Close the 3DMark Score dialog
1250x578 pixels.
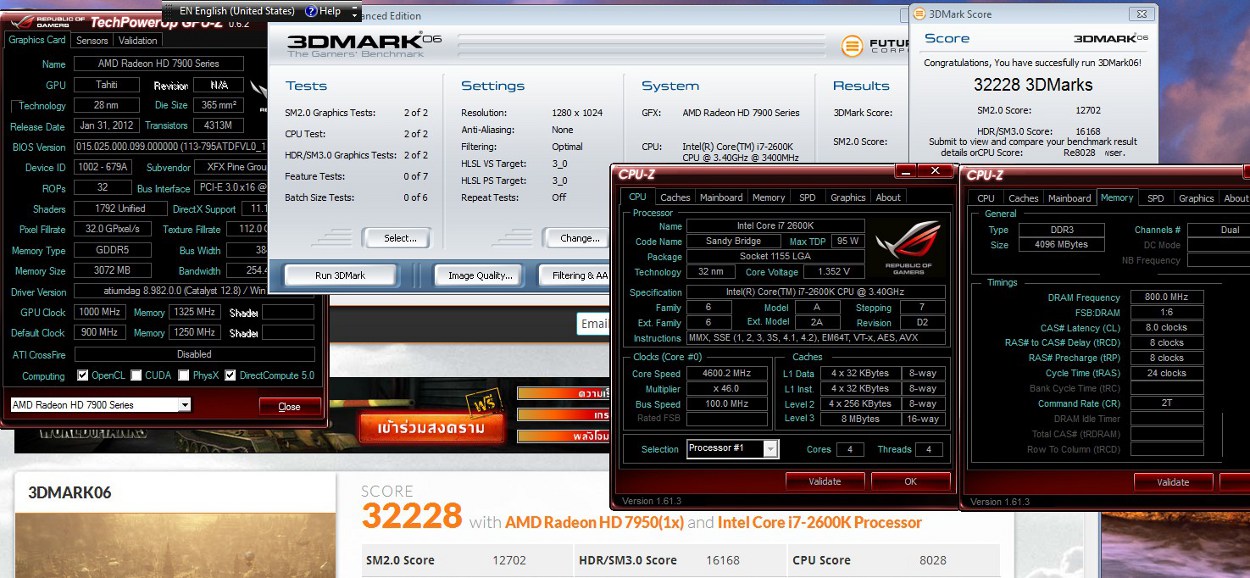[1141, 14]
